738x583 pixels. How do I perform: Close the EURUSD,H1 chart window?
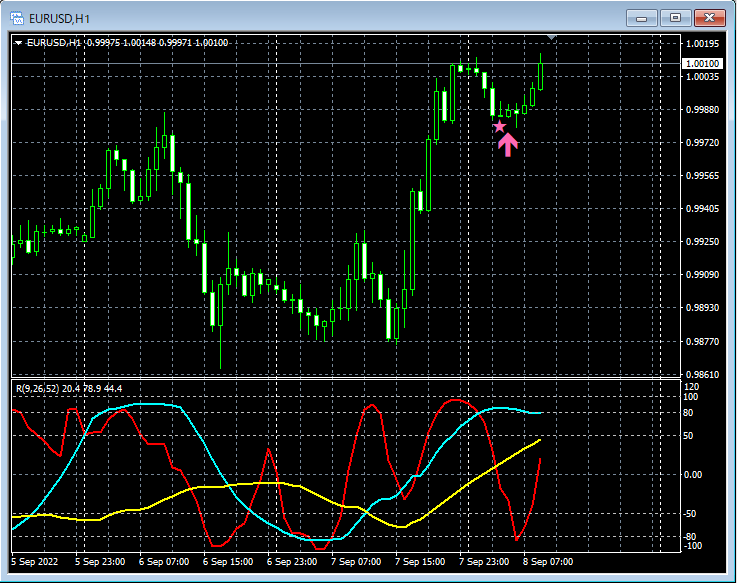(710, 18)
